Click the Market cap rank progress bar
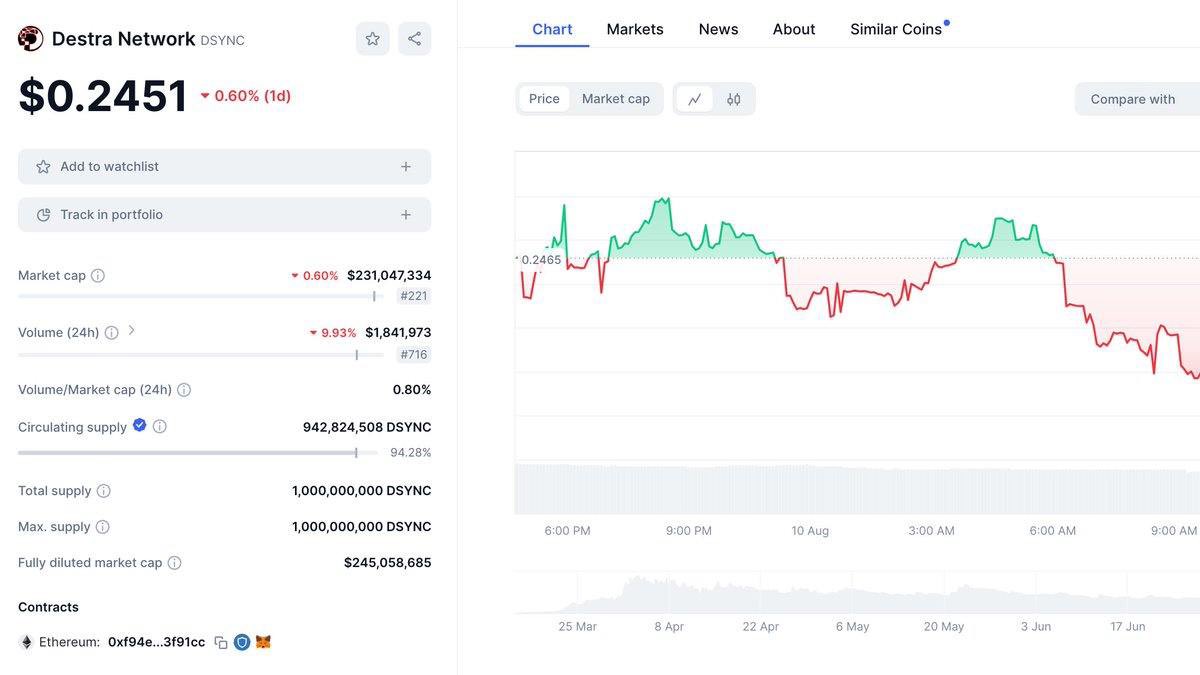This screenshot has height=675, width=1200. coord(201,296)
